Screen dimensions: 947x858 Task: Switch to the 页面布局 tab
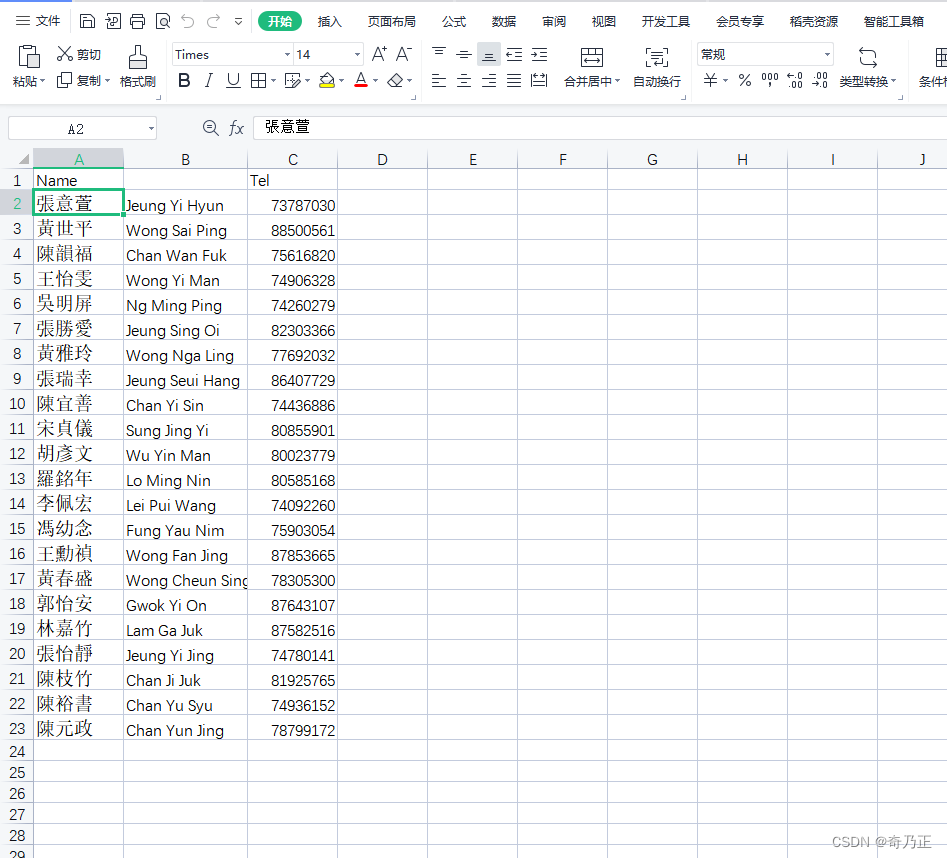pos(392,22)
